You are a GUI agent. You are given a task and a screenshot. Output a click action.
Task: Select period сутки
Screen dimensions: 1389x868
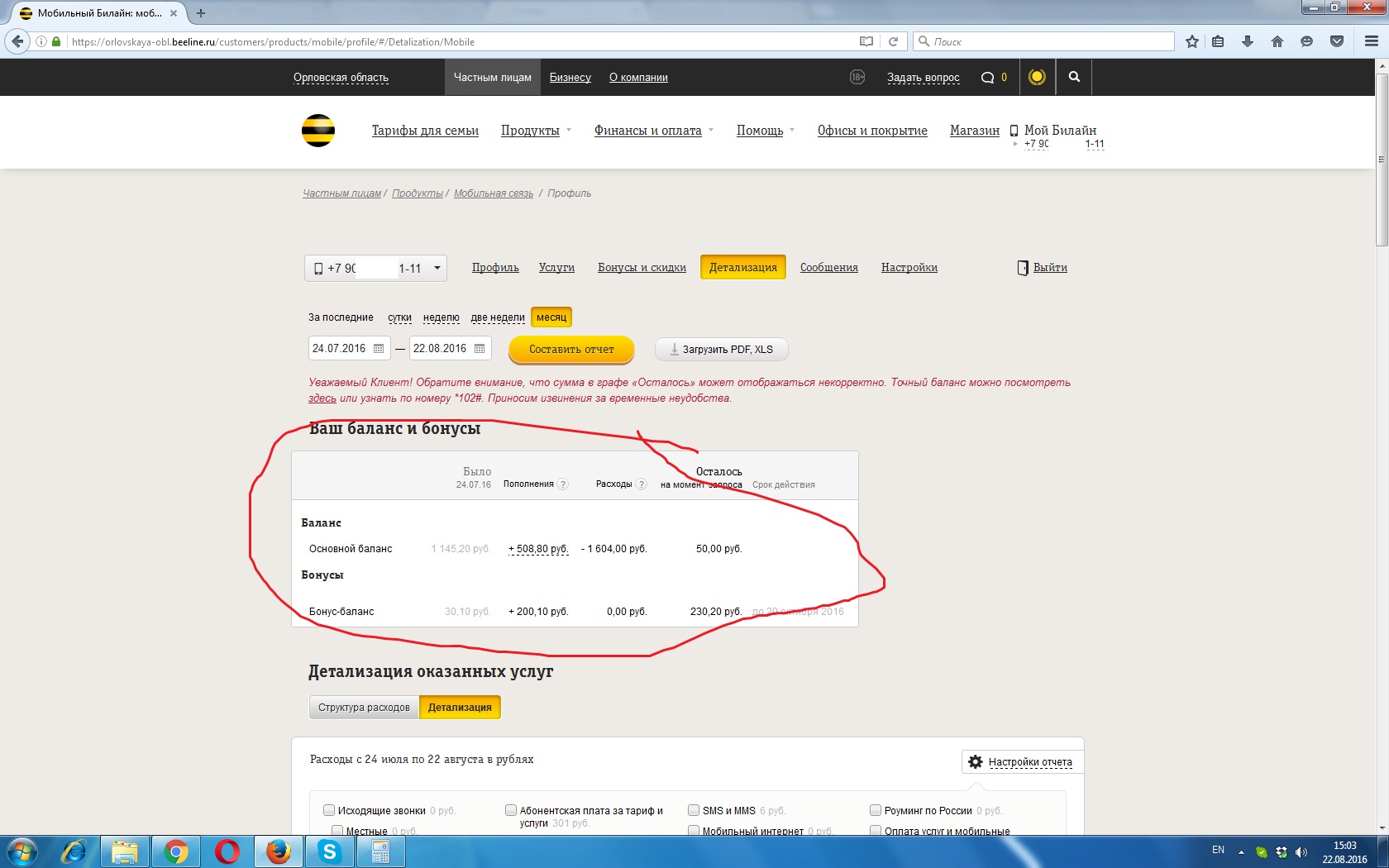399,317
